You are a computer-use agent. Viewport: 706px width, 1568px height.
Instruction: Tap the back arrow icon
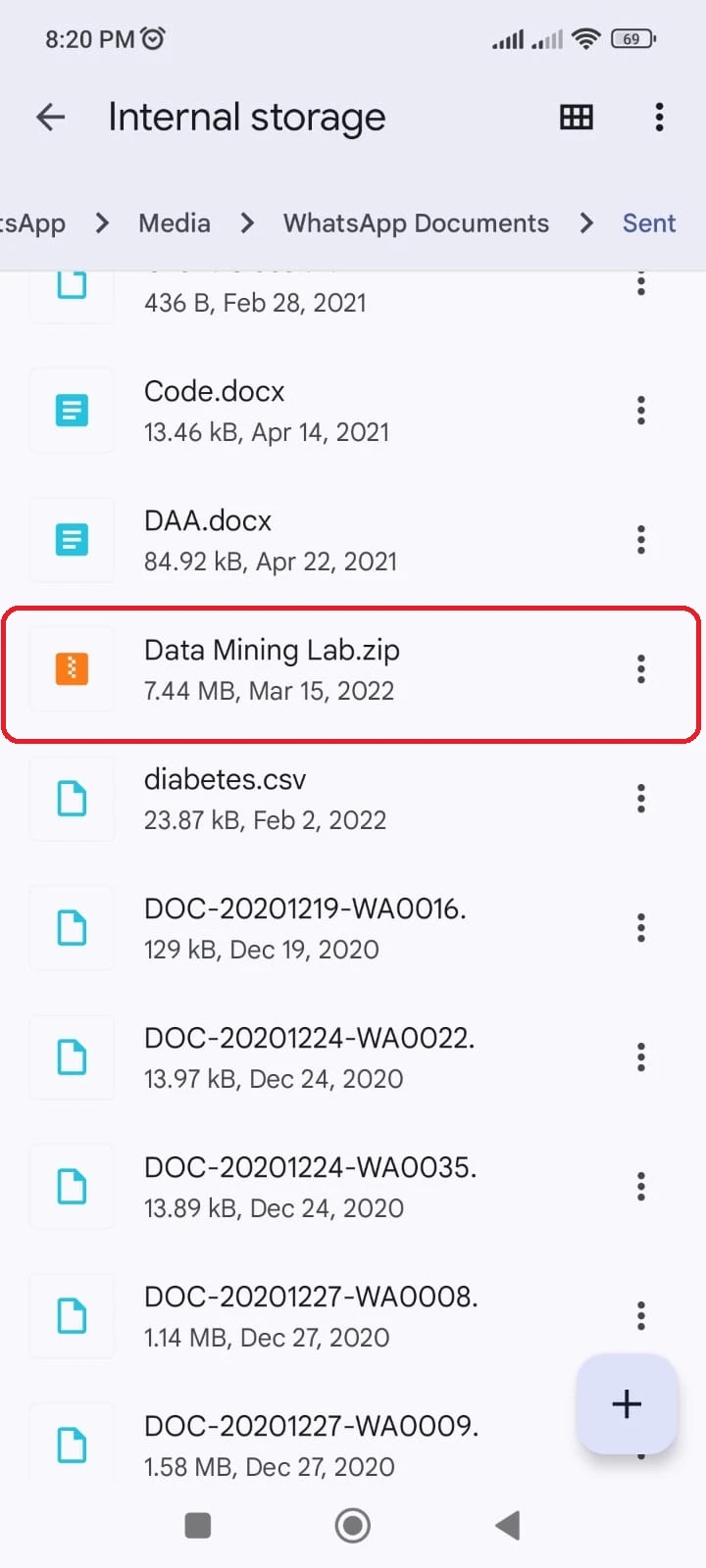[x=51, y=118]
